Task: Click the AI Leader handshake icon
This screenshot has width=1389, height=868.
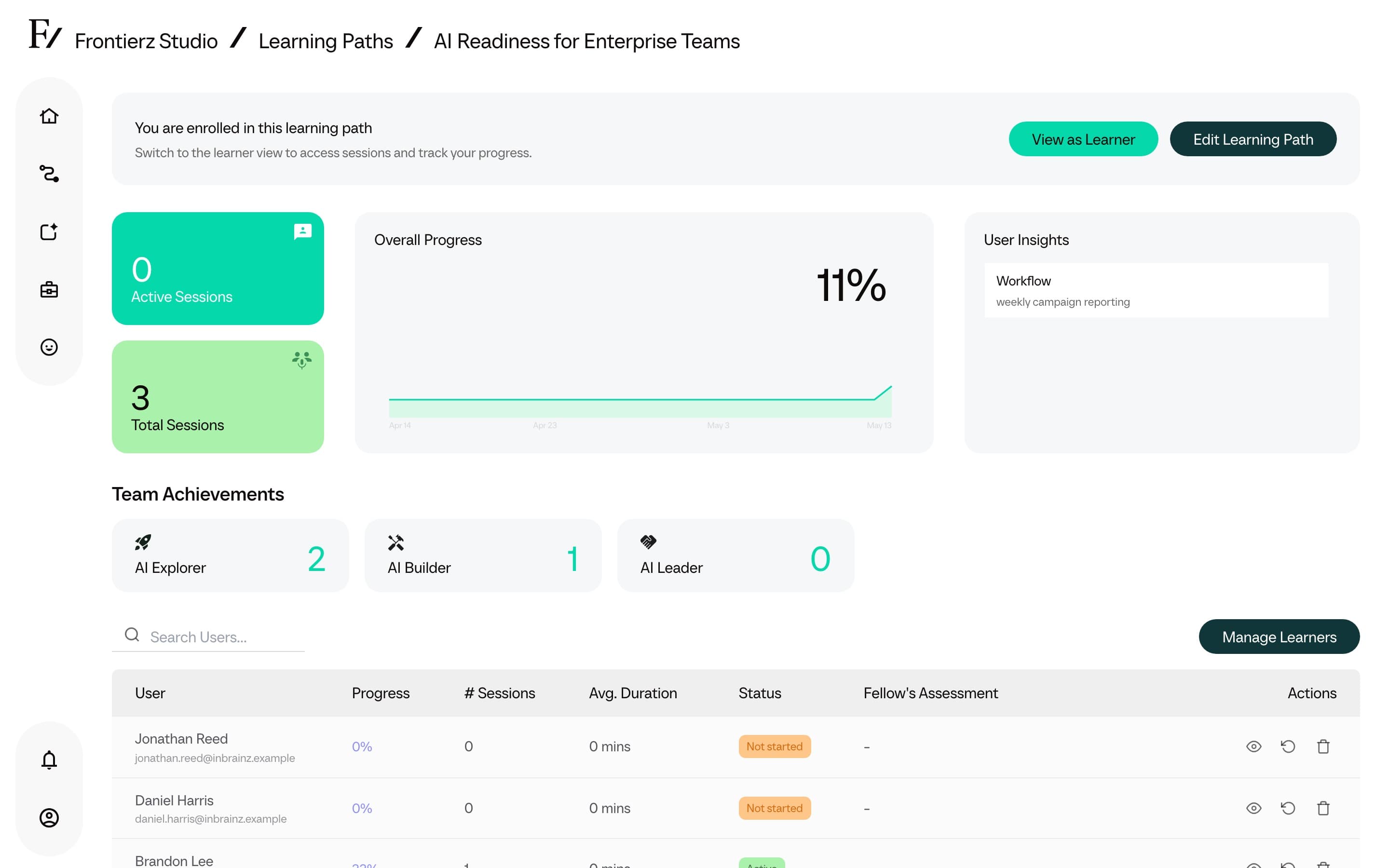Action: 649,542
